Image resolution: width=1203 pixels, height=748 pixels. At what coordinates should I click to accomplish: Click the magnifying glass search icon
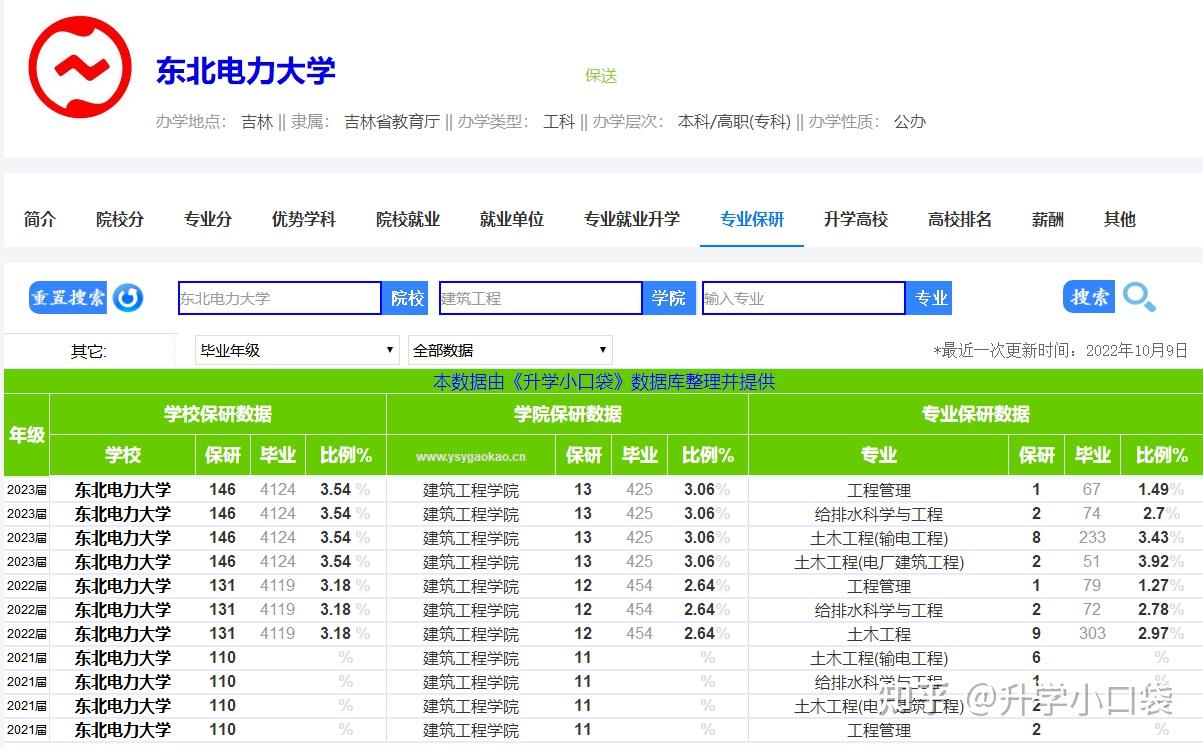[x=1139, y=297]
